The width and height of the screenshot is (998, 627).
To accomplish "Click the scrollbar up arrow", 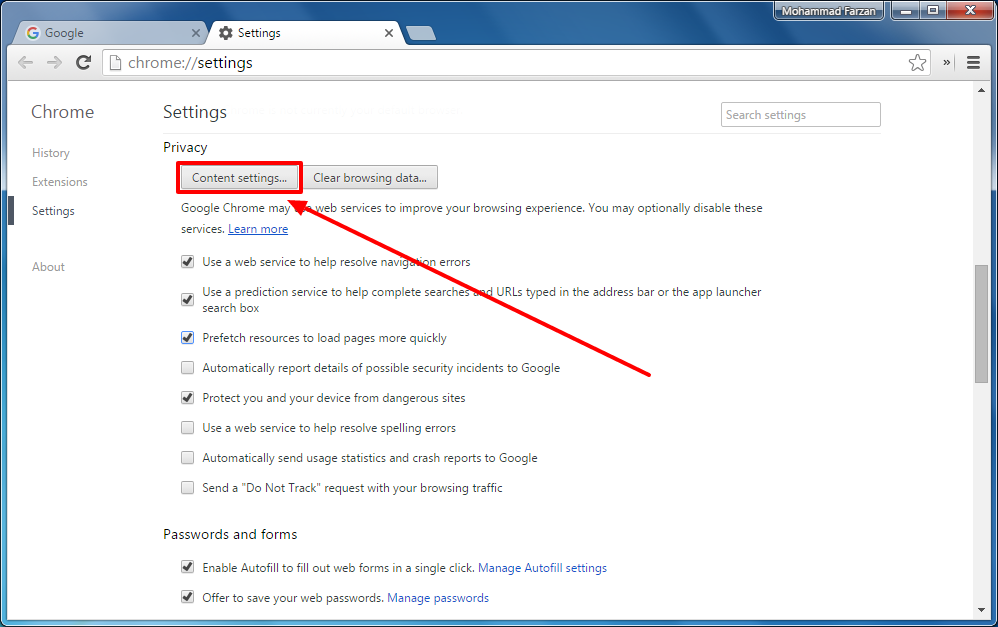I will click(981, 90).
